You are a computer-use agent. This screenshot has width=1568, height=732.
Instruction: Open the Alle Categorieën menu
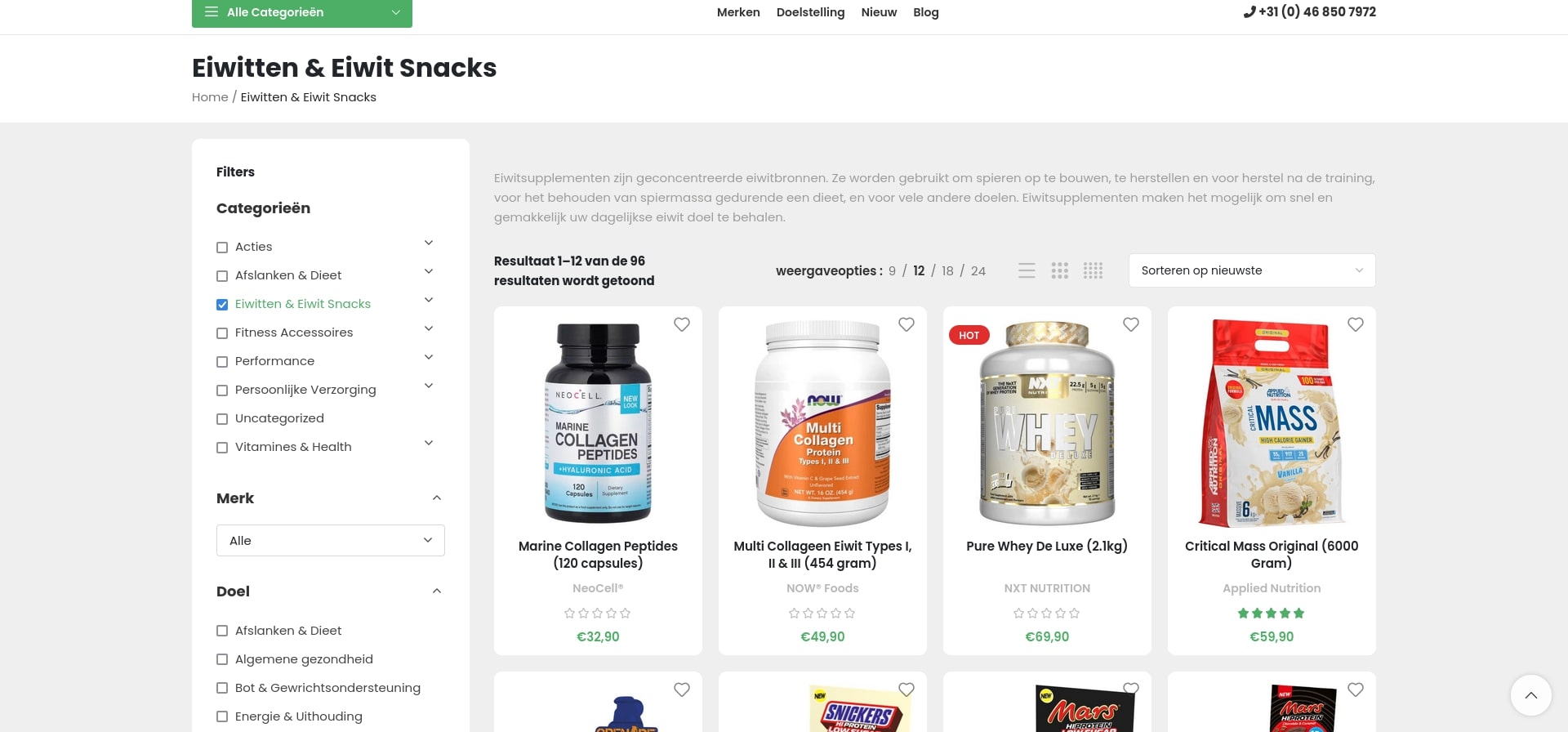[x=302, y=12]
